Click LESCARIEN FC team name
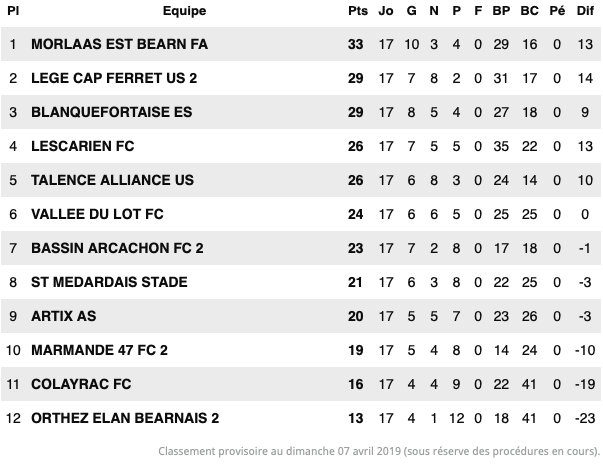 tap(83, 146)
